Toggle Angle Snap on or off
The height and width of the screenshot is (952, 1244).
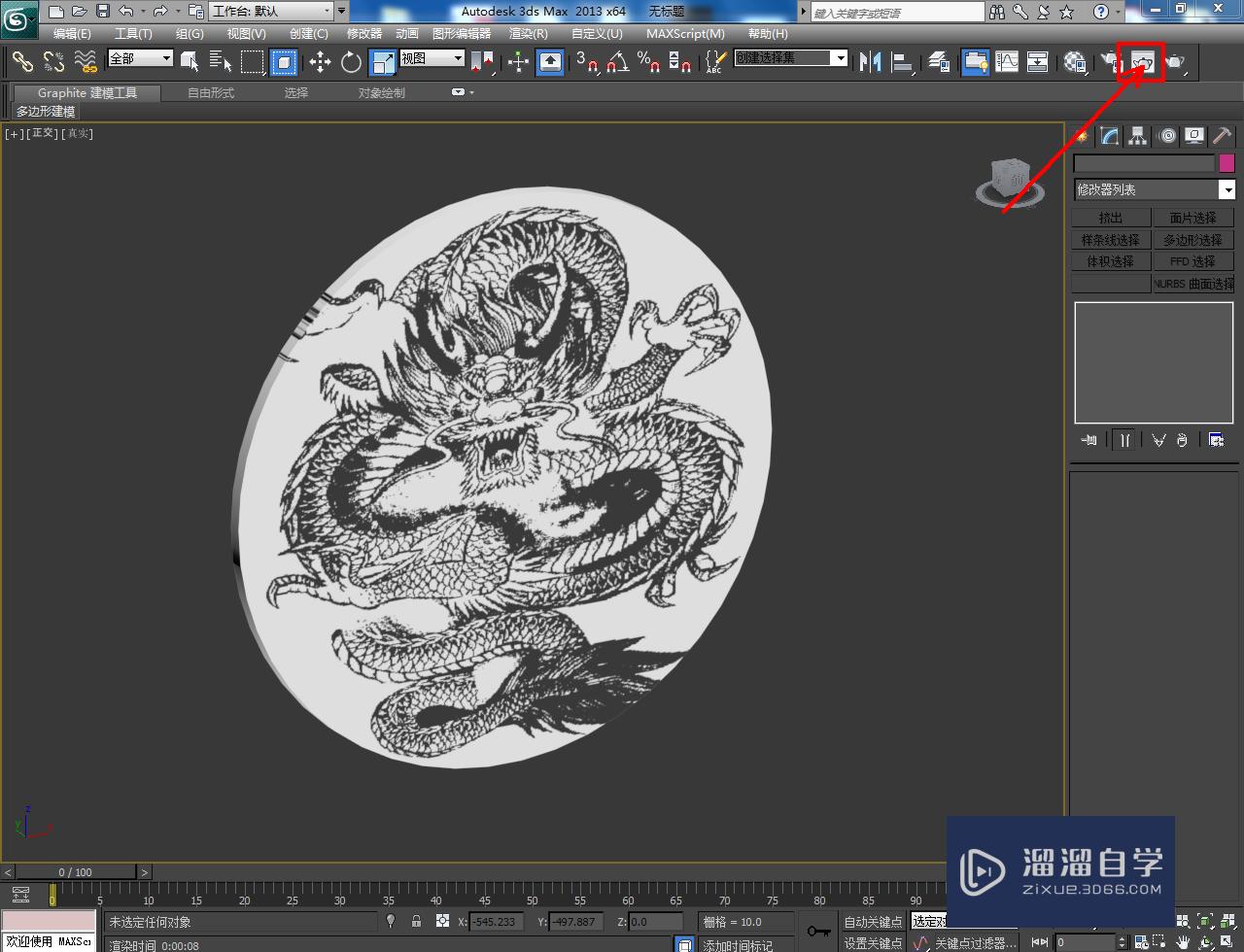[617, 62]
